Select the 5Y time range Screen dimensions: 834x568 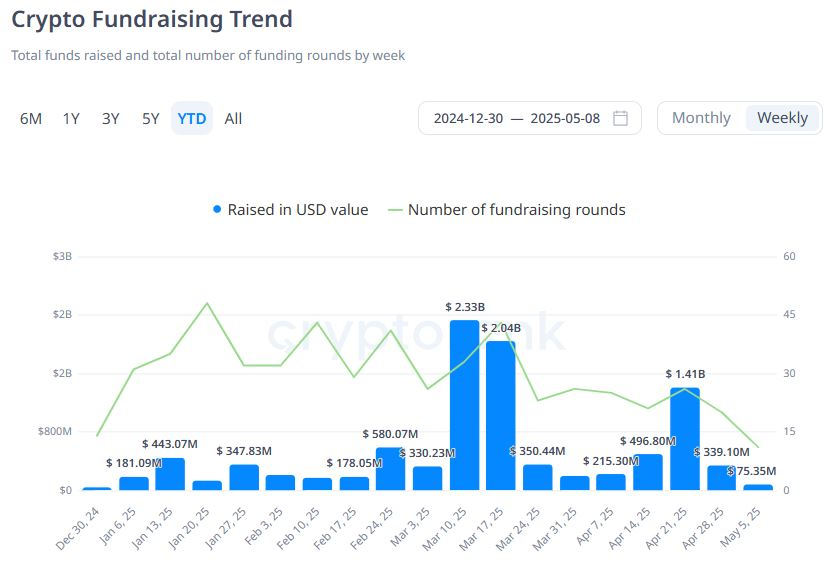tap(150, 118)
